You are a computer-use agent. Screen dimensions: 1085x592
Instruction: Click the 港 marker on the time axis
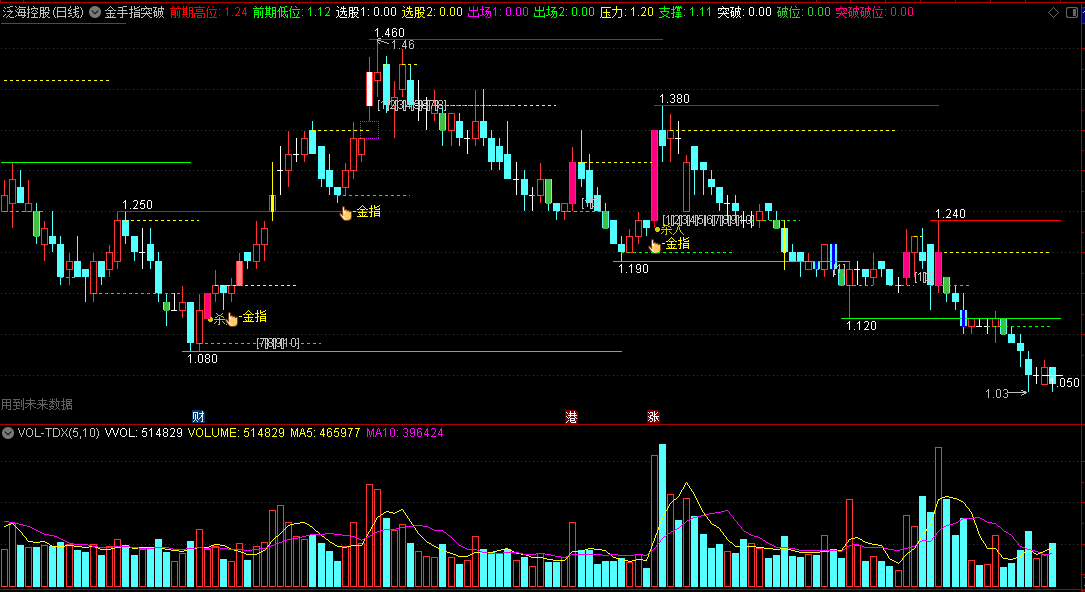[x=572, y=416]
